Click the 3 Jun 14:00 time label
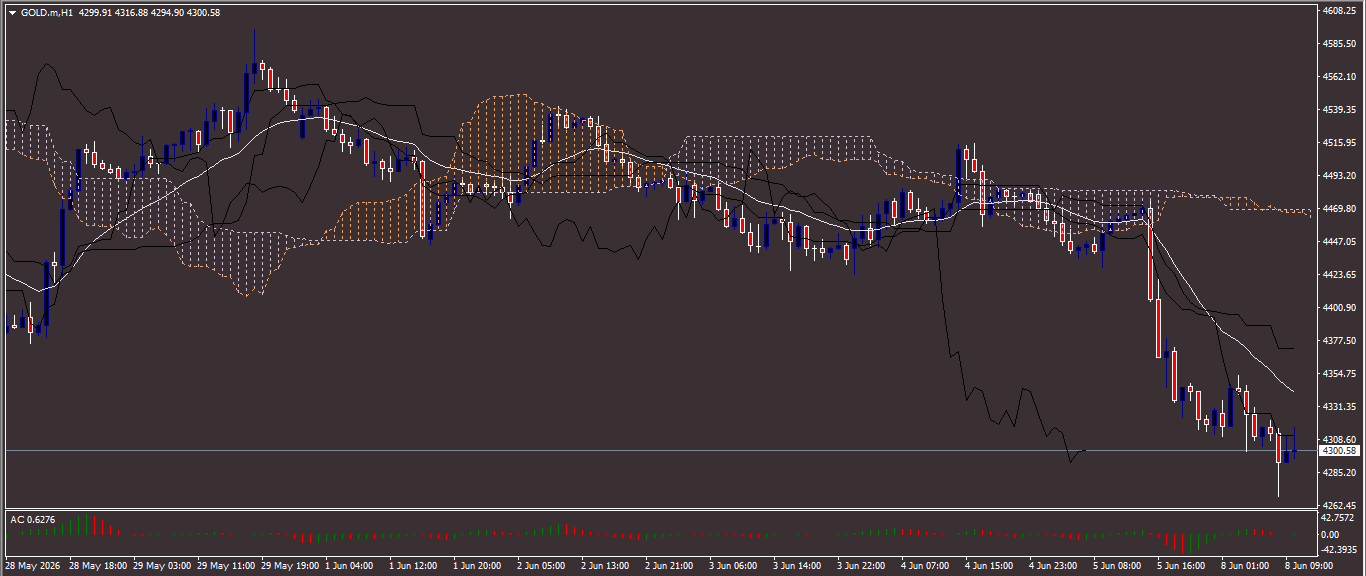Screen dimensions: 1366x576 [798, 566]
